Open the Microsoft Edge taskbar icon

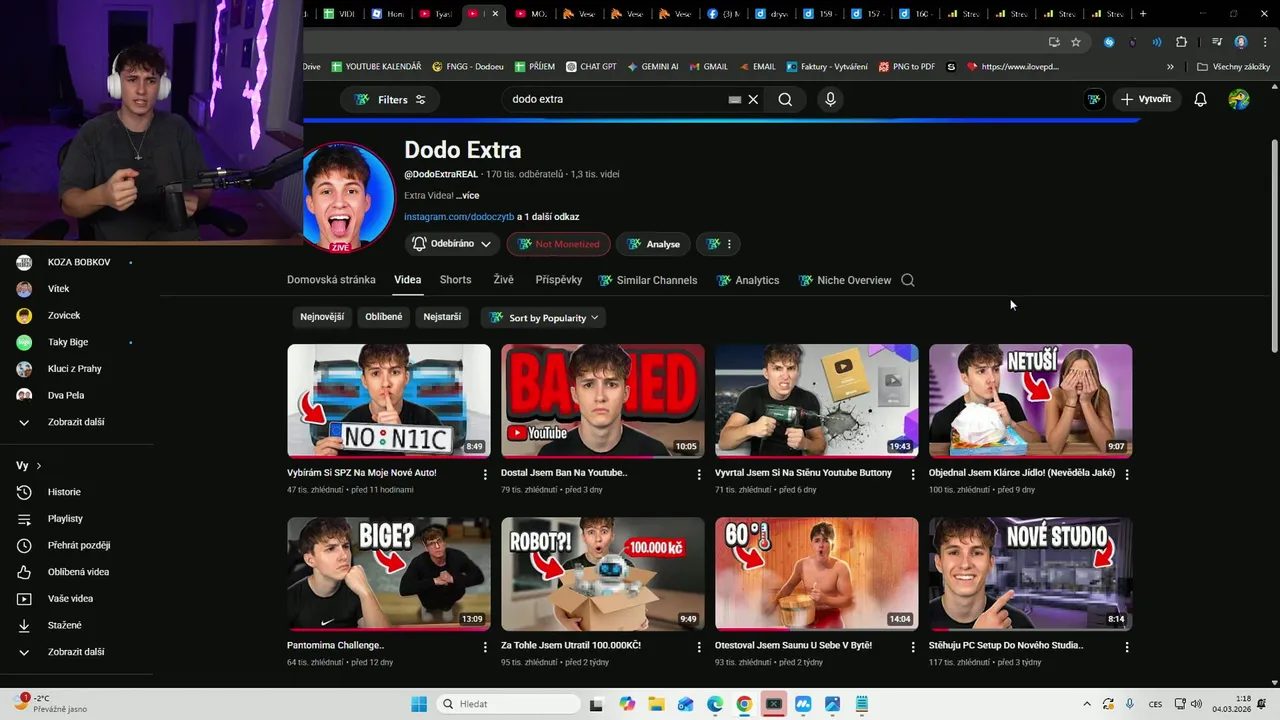point(715,704)
